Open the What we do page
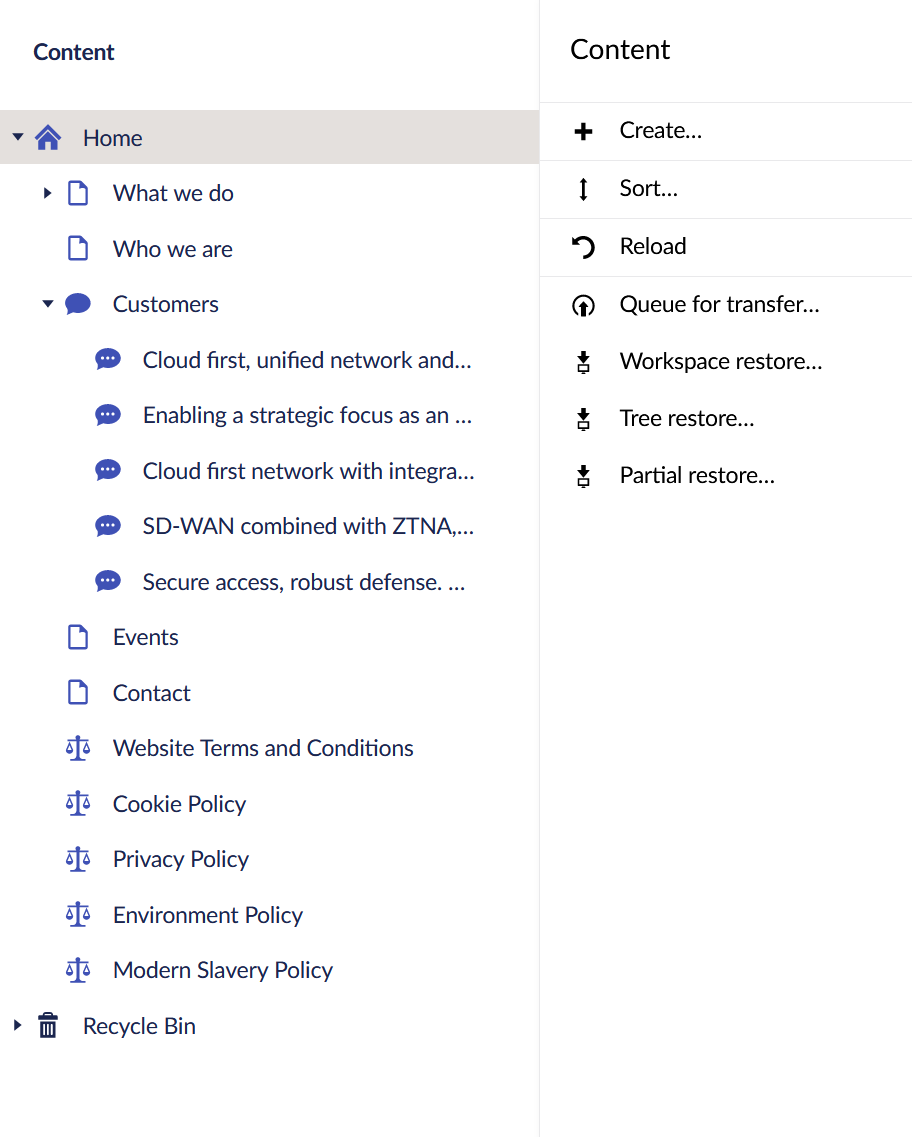This screenshot has height=1137, width=912. [x=173, y=194]
